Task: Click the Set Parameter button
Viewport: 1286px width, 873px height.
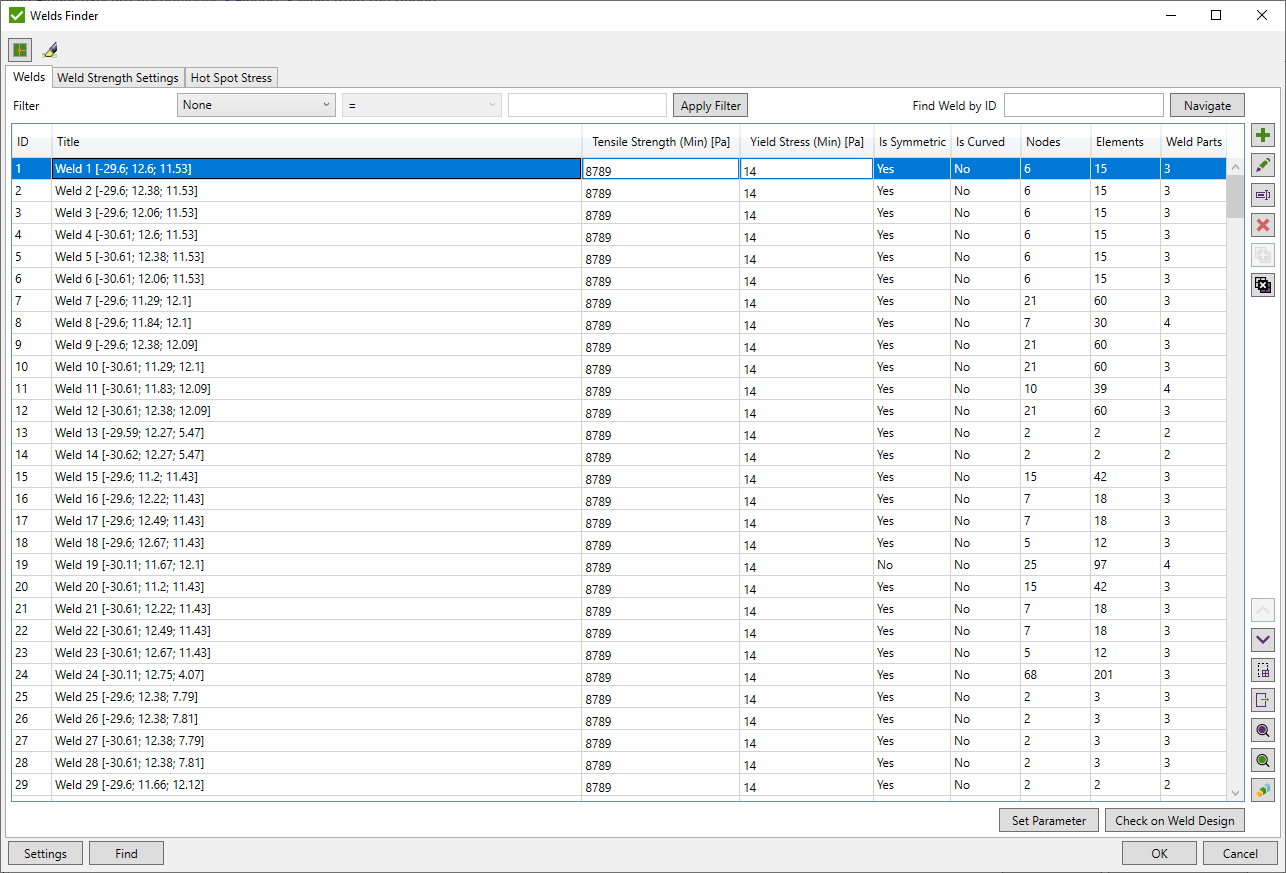Action: coord(1048,820)
